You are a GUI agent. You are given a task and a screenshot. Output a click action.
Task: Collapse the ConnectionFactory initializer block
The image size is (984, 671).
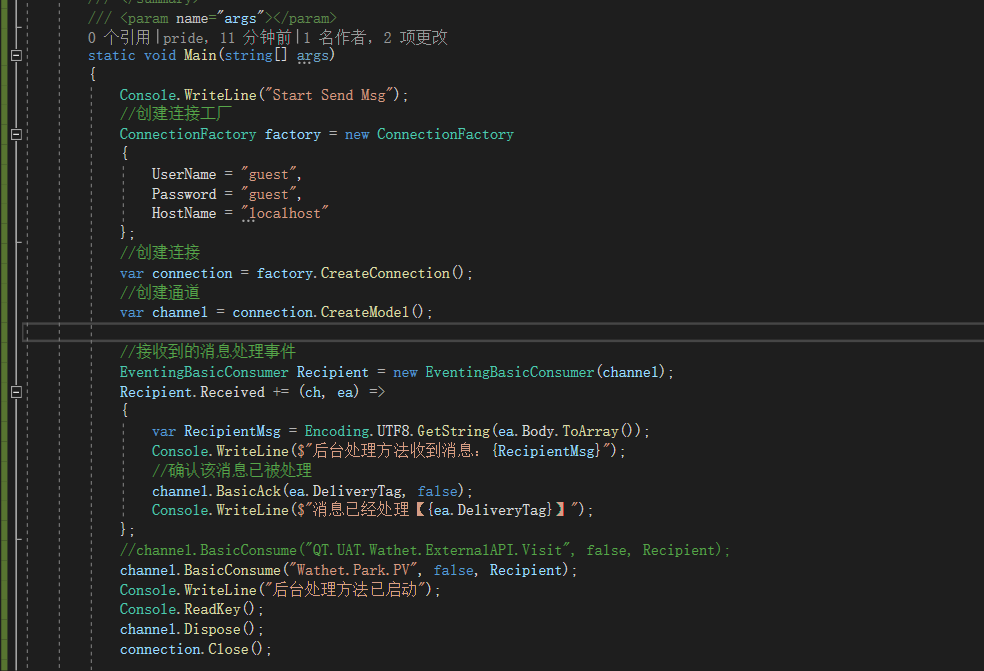click(x=17, y=134)
